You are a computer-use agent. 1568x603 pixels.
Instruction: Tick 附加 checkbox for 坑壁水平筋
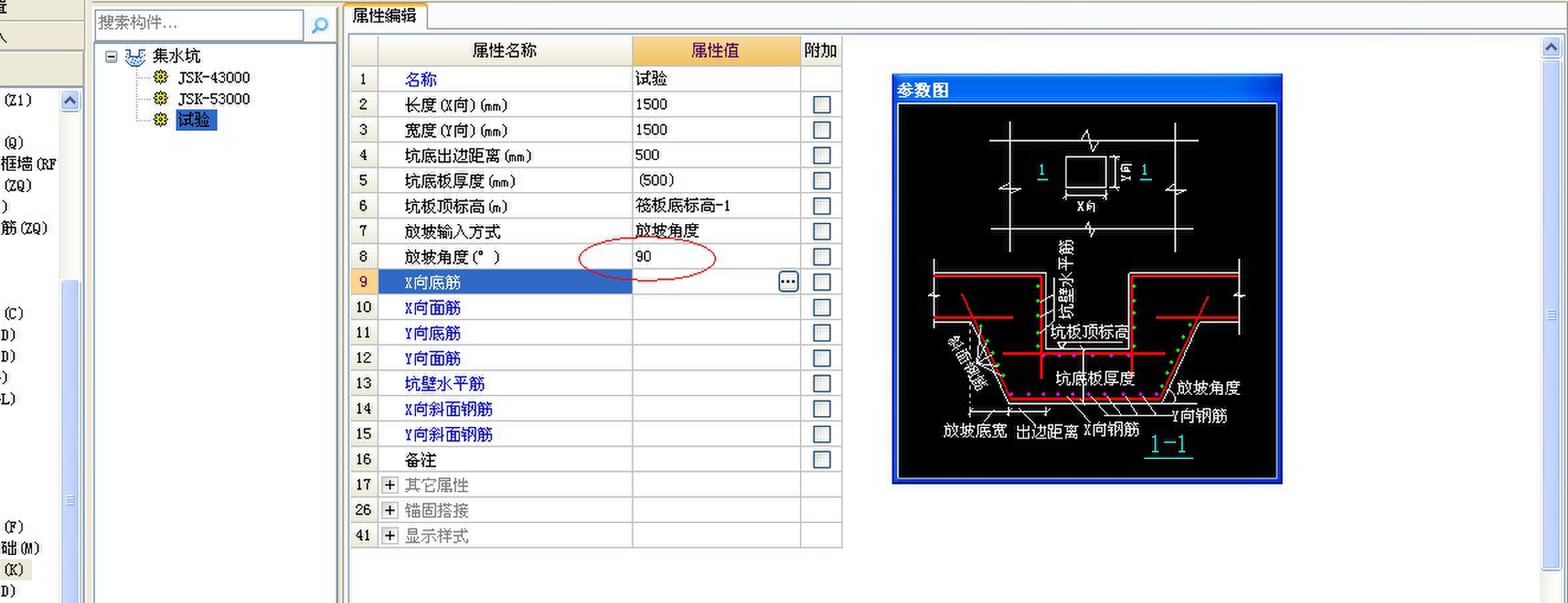821,384
